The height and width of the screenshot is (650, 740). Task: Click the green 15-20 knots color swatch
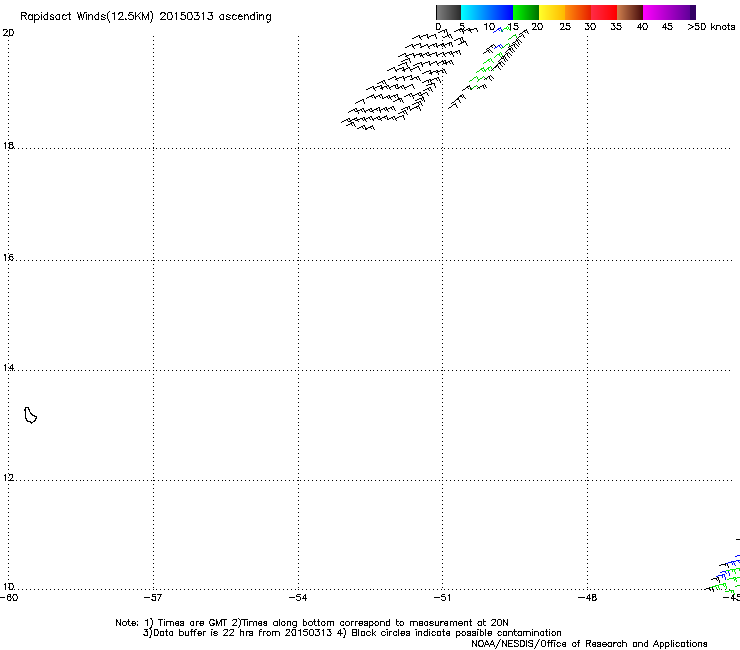526,12
